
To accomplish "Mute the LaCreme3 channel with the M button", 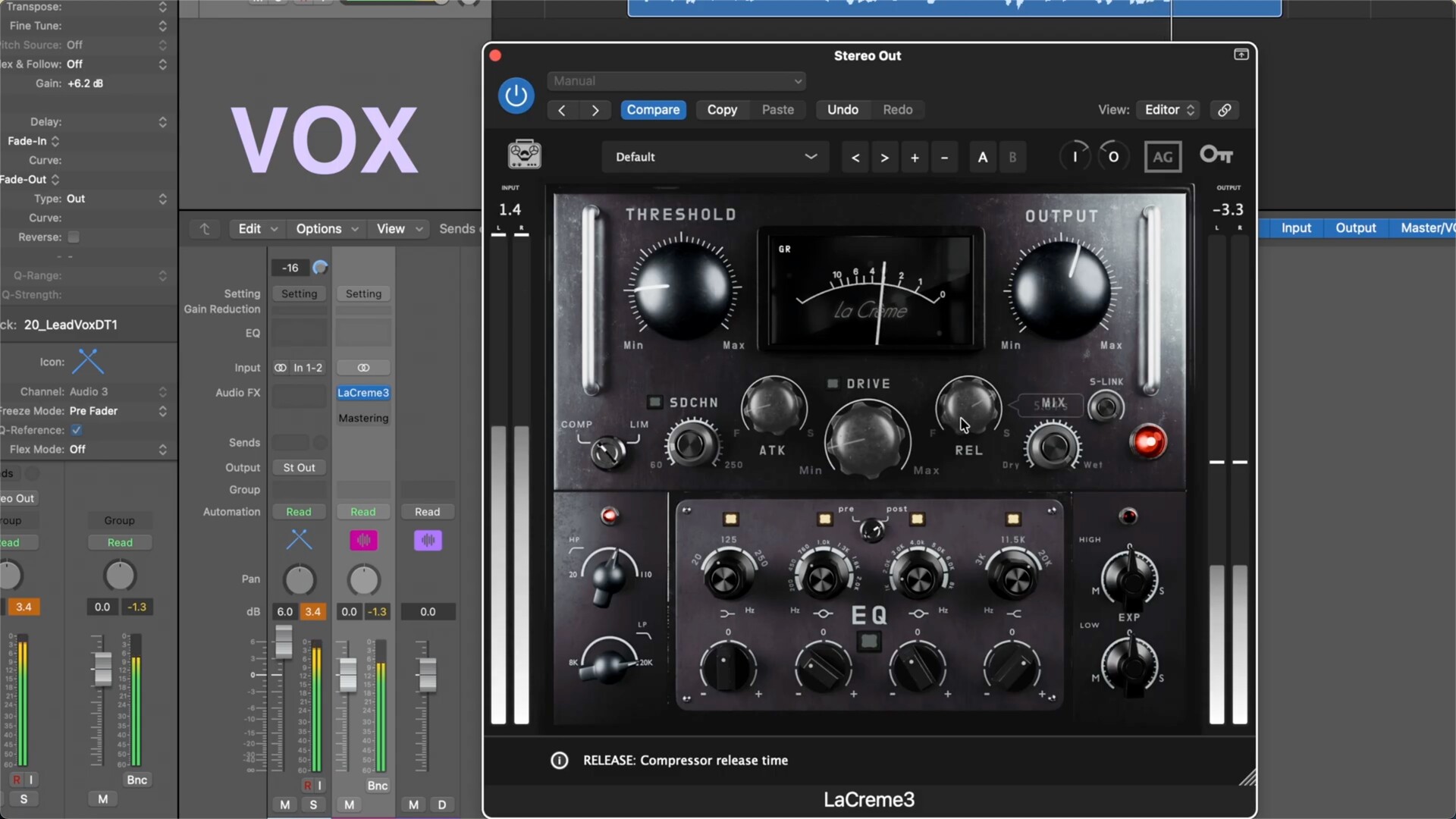I will (x=350, y=805).
